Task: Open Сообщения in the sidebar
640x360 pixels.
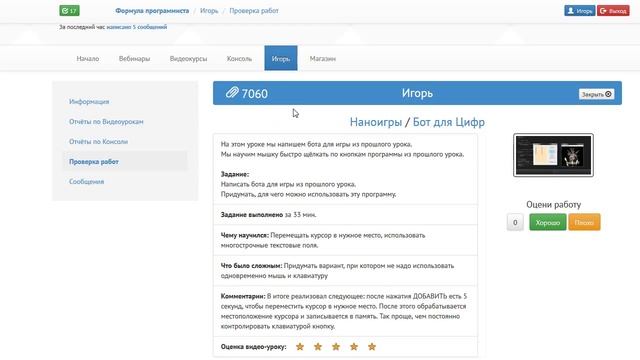Action: 87,182
